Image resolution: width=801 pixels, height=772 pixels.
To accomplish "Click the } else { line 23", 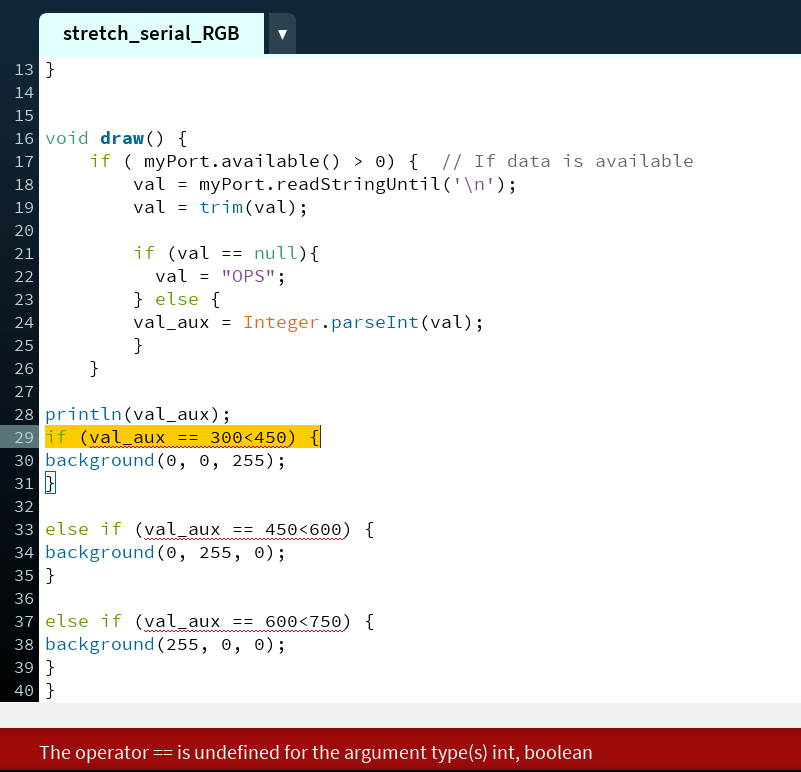I will pyautogui.click(x=177, y=299).
